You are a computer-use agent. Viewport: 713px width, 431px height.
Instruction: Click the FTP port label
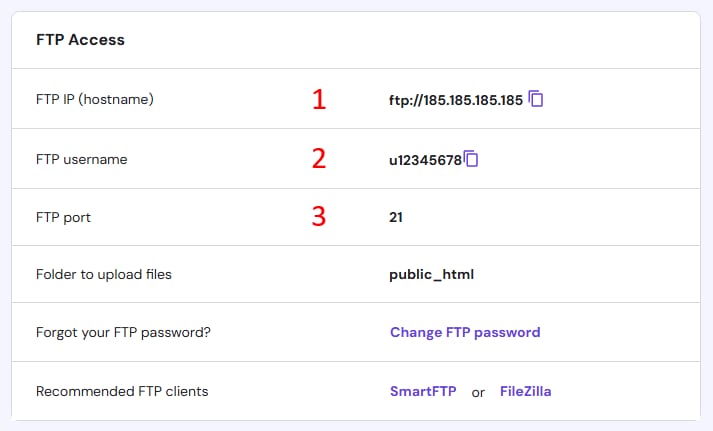click(x=63, y=217)
